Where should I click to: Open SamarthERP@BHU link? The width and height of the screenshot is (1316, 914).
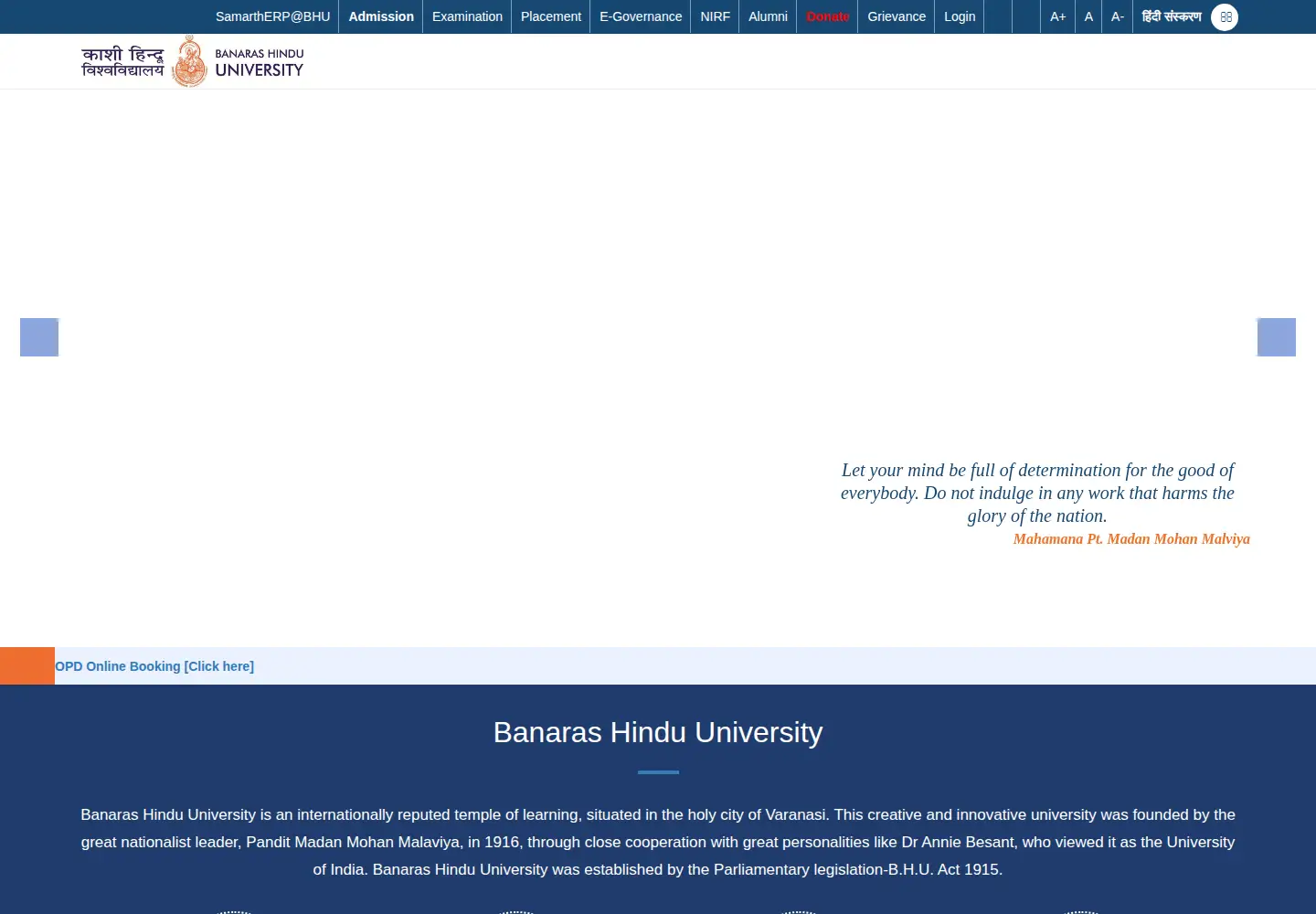pyautogui.click(x=272, y=16)
